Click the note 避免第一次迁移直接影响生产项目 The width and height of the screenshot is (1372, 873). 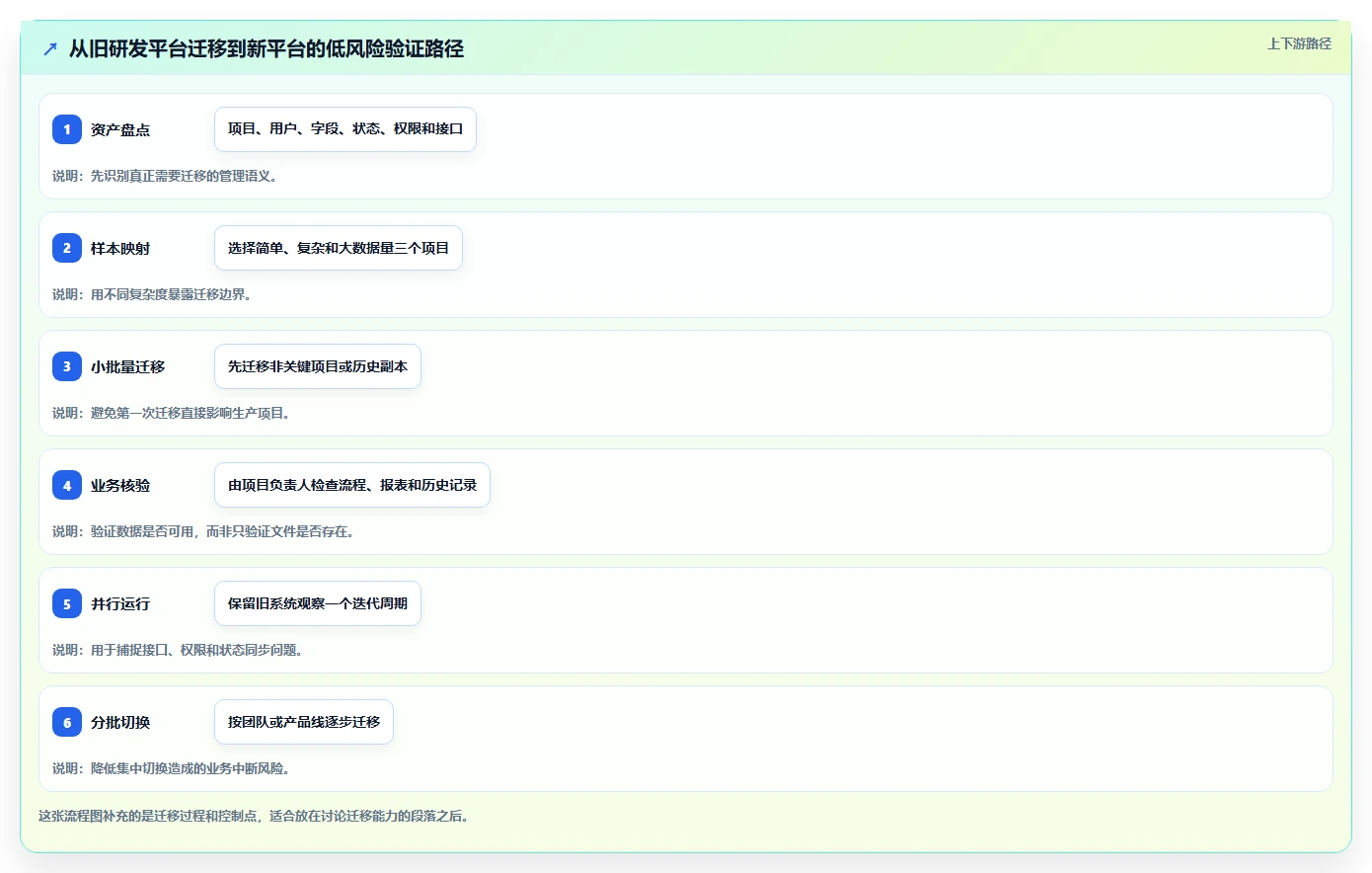pos(174,413)
